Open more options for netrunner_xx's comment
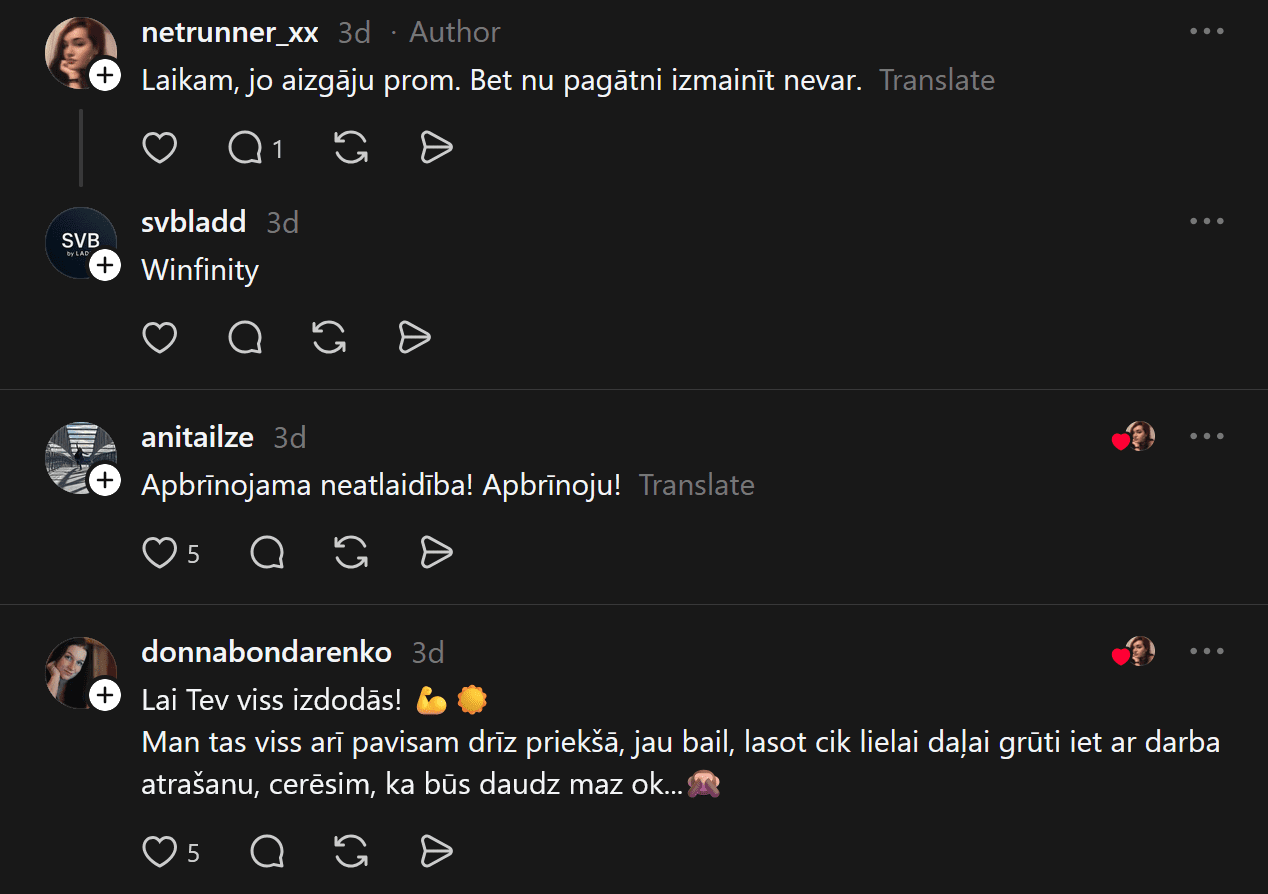Image resolution: width=1268 pixels, height=894 pixels. tap(1207, 31)
